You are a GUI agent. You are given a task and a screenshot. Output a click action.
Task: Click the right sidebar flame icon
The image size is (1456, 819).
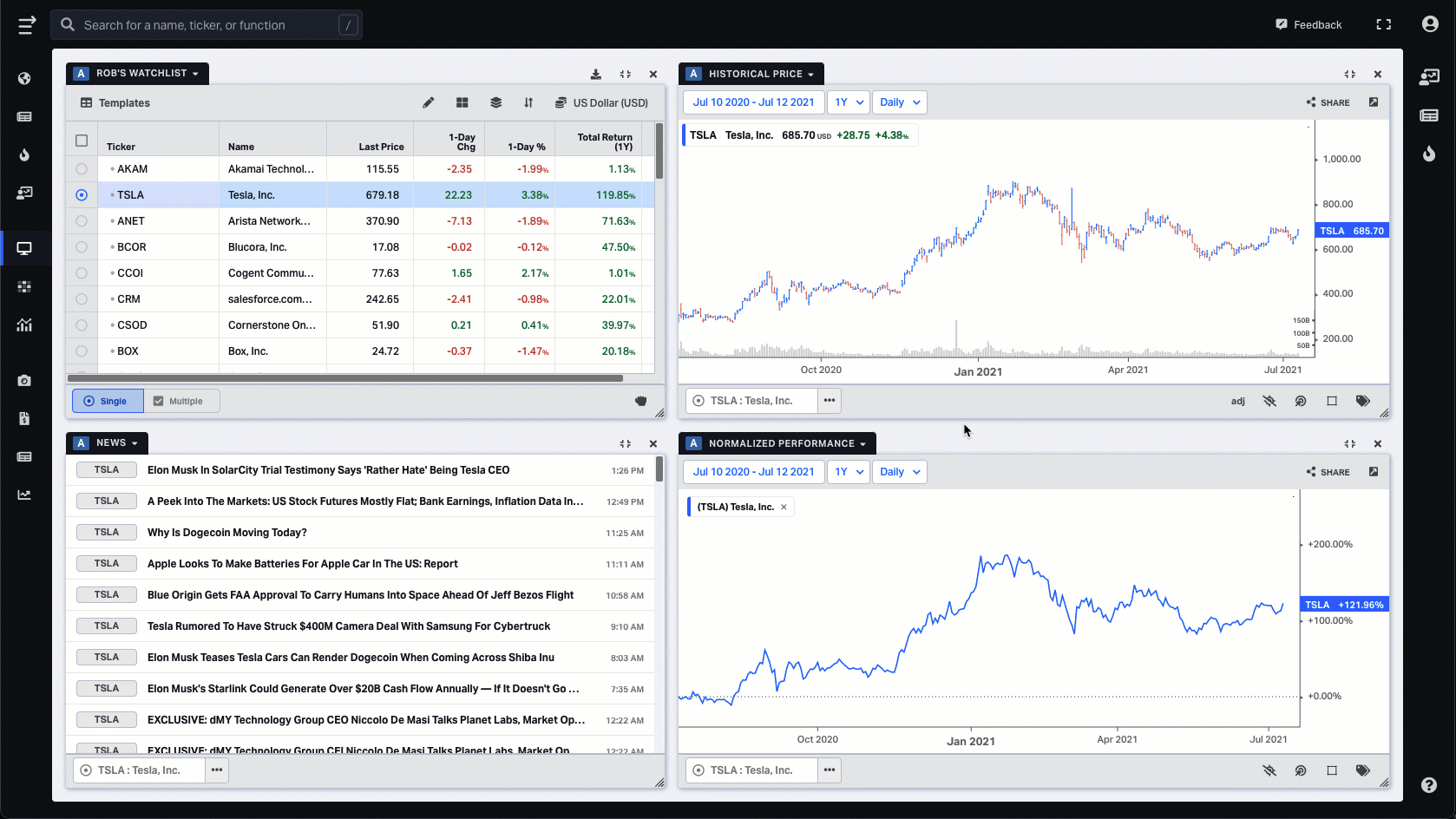point(1429,154)
